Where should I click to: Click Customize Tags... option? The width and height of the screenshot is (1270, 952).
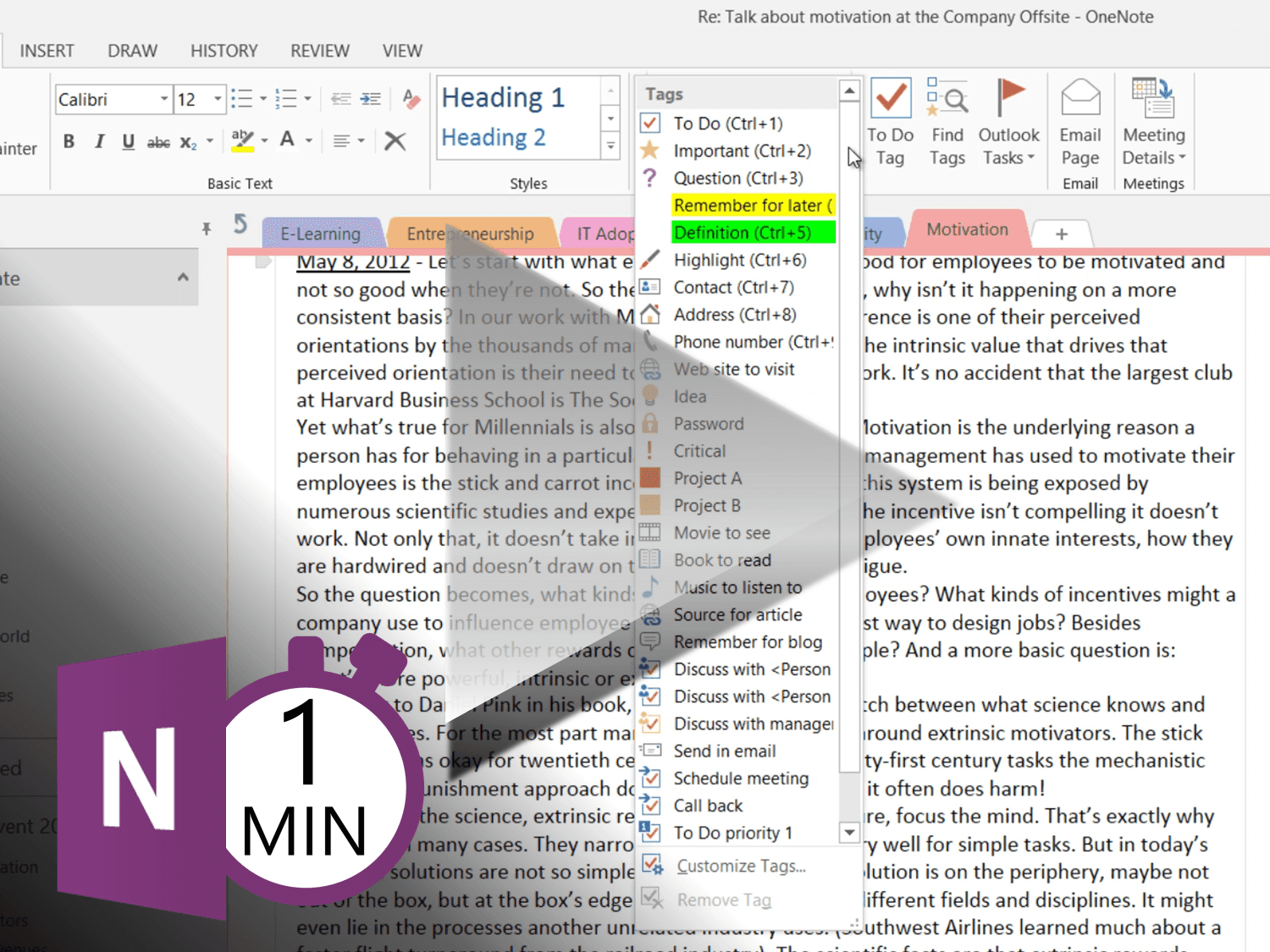point(741,866)
